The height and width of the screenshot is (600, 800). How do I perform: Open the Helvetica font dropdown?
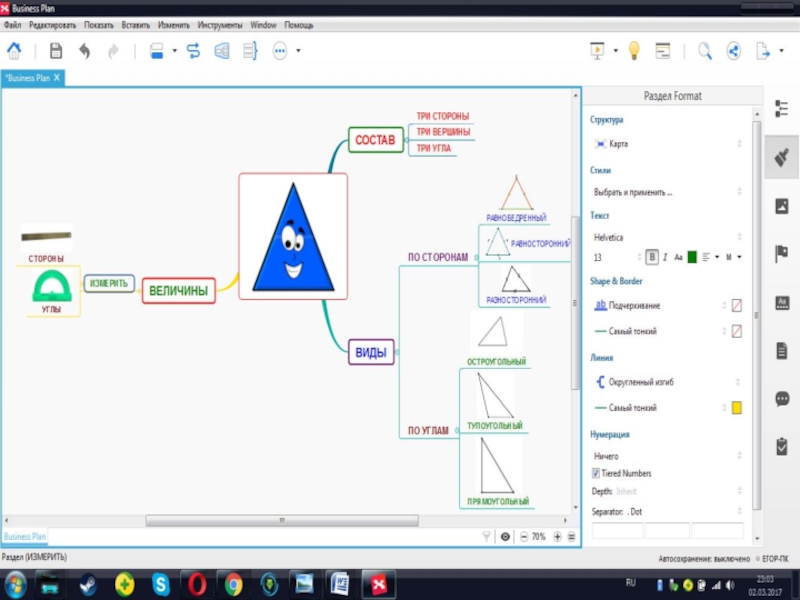[667, 237]
